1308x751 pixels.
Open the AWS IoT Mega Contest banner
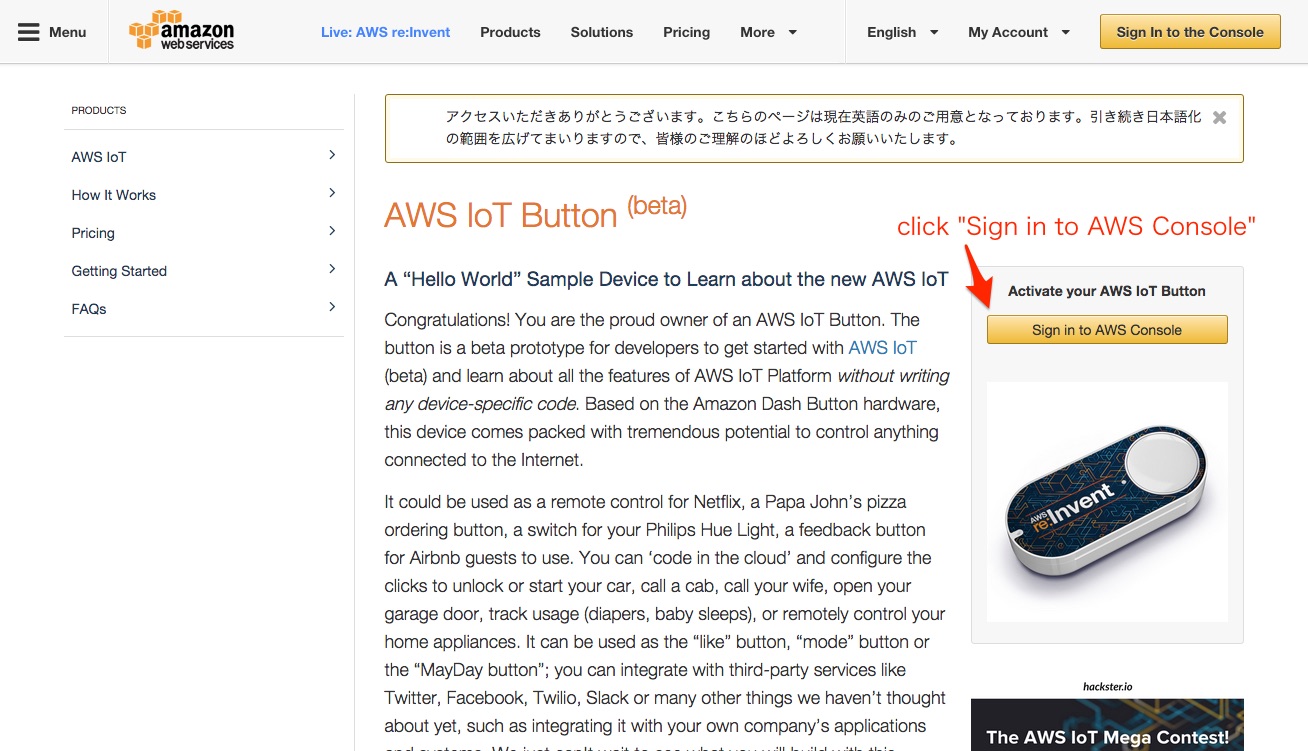1107,725
